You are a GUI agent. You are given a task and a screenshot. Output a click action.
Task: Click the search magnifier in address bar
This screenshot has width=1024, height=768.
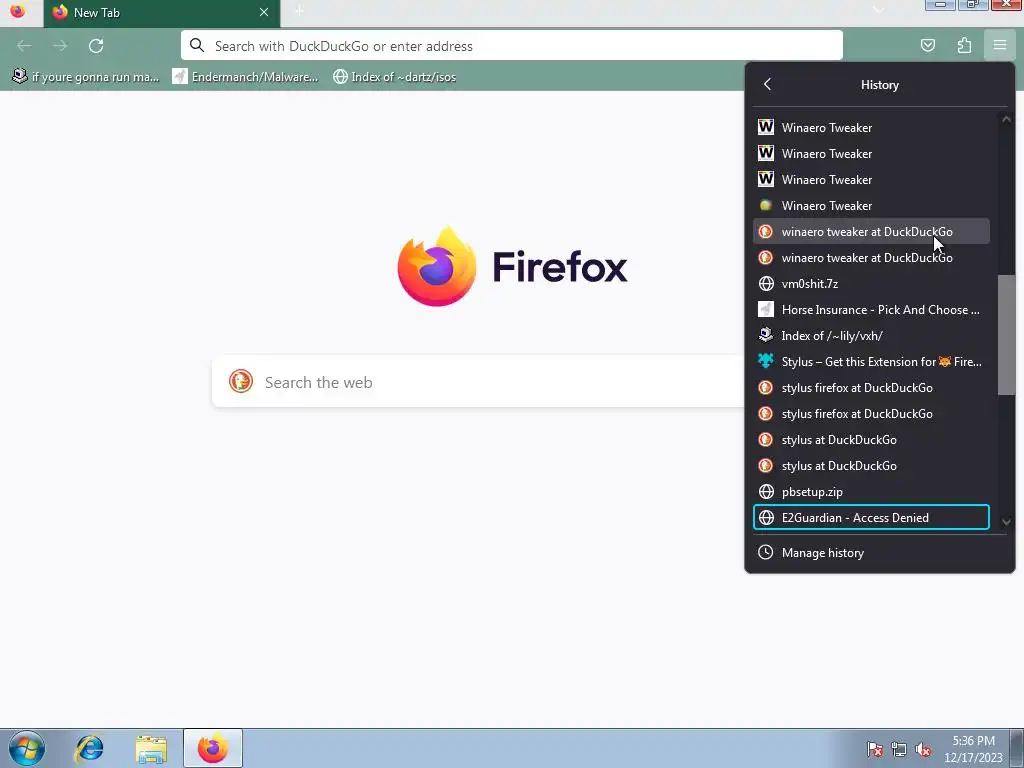click(197, 45)
